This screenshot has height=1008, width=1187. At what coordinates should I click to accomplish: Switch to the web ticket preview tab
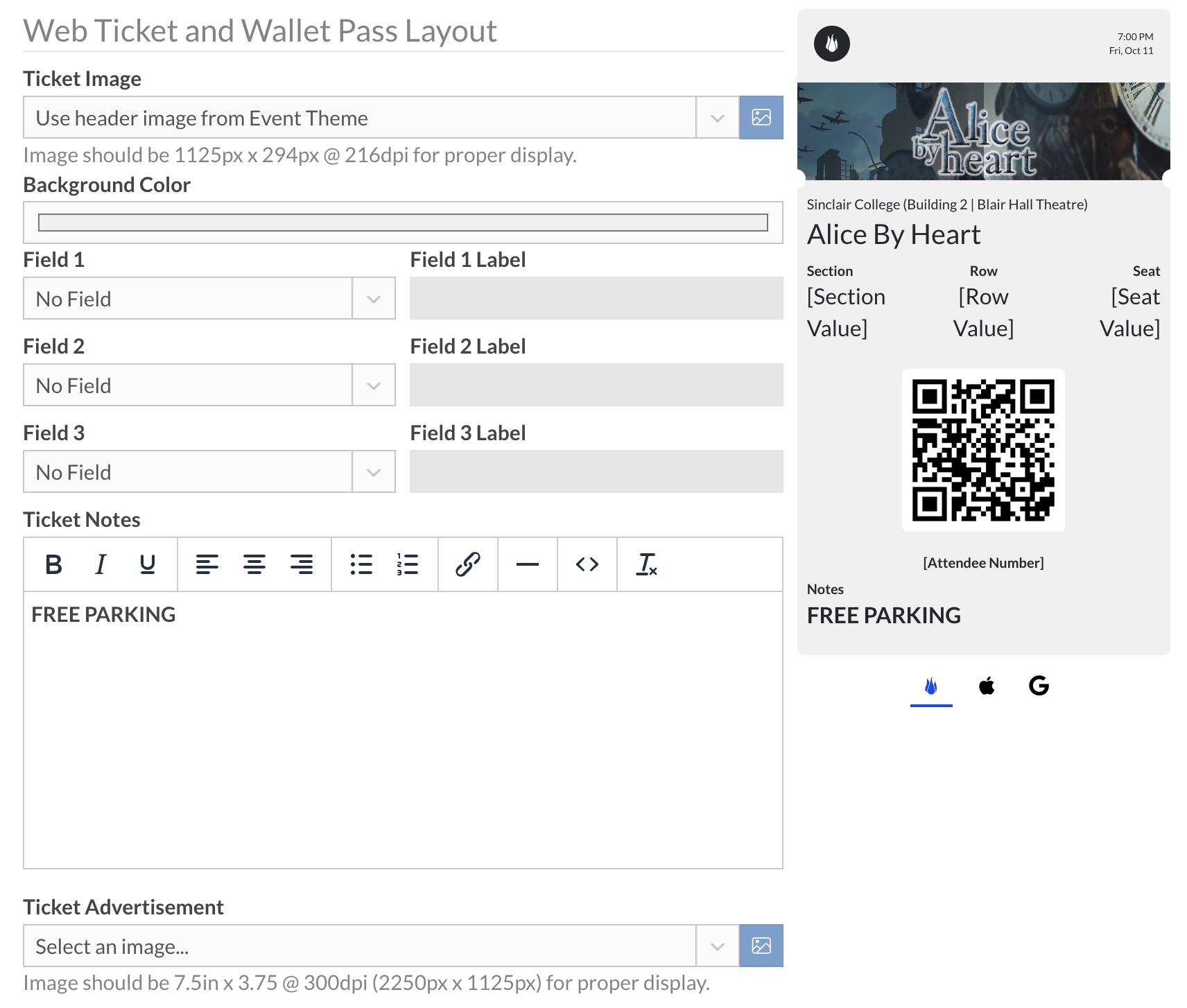[x=931, y=686]
